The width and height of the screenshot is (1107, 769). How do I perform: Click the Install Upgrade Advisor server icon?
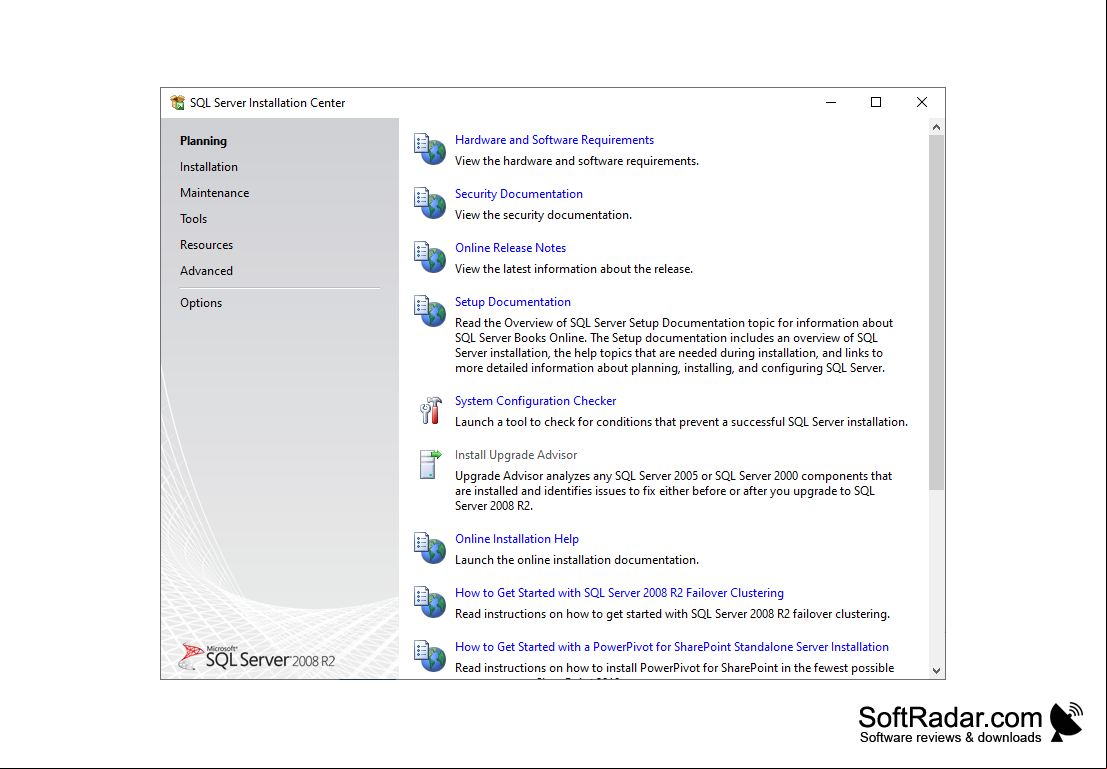tap(429, 464)
